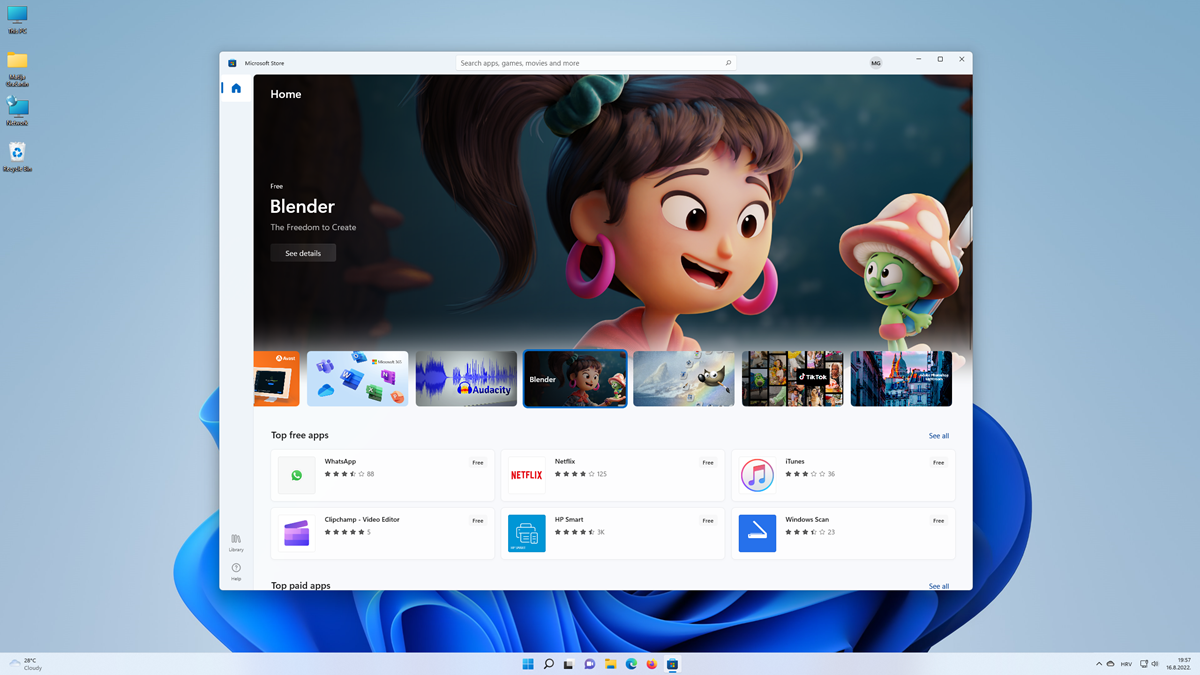Viewport: 1200px width, 675px height.
Task: Show hidden system tray icons
Action: click(x=1099, y=664)
